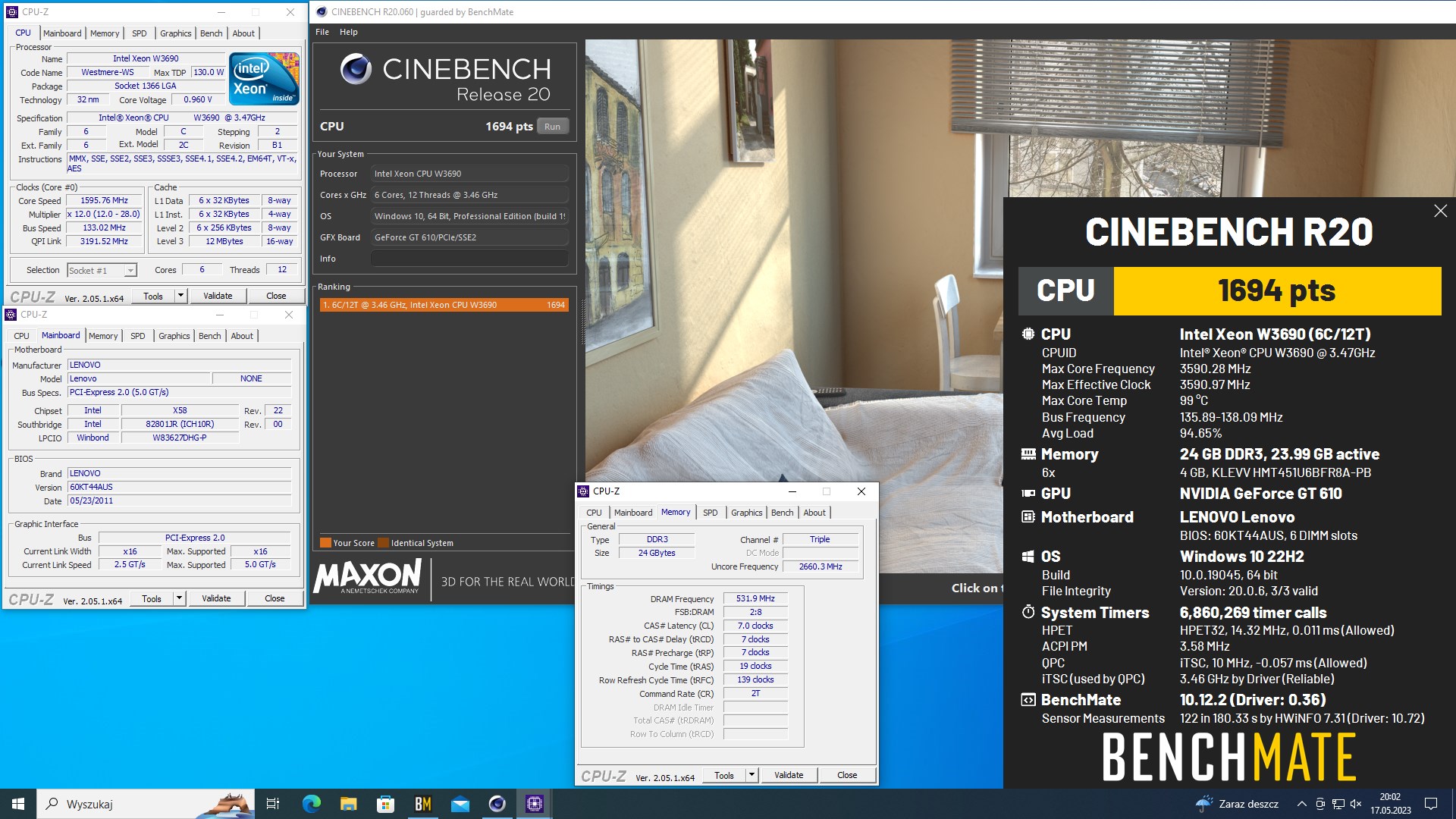This screenshot has width=1456, height=819.
Task: Open Task View from the taskbar
Action: [273, 804]
